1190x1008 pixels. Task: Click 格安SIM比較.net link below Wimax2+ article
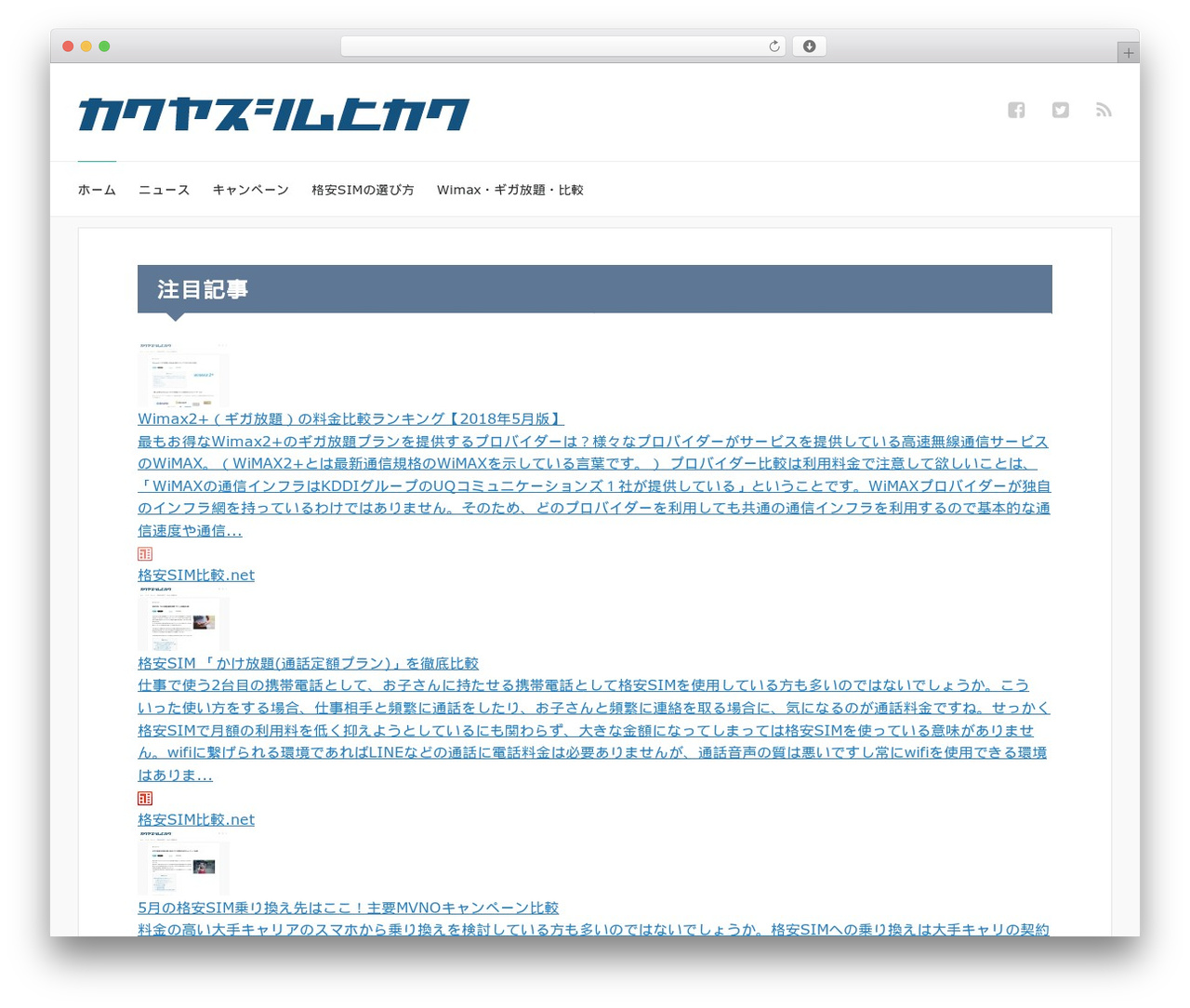[x=196, y=576]
